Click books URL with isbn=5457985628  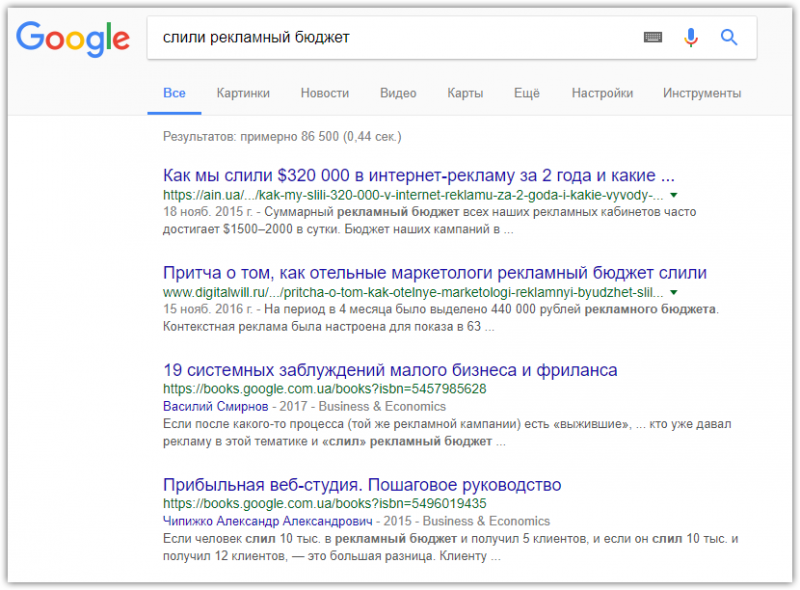click(324, 389)
